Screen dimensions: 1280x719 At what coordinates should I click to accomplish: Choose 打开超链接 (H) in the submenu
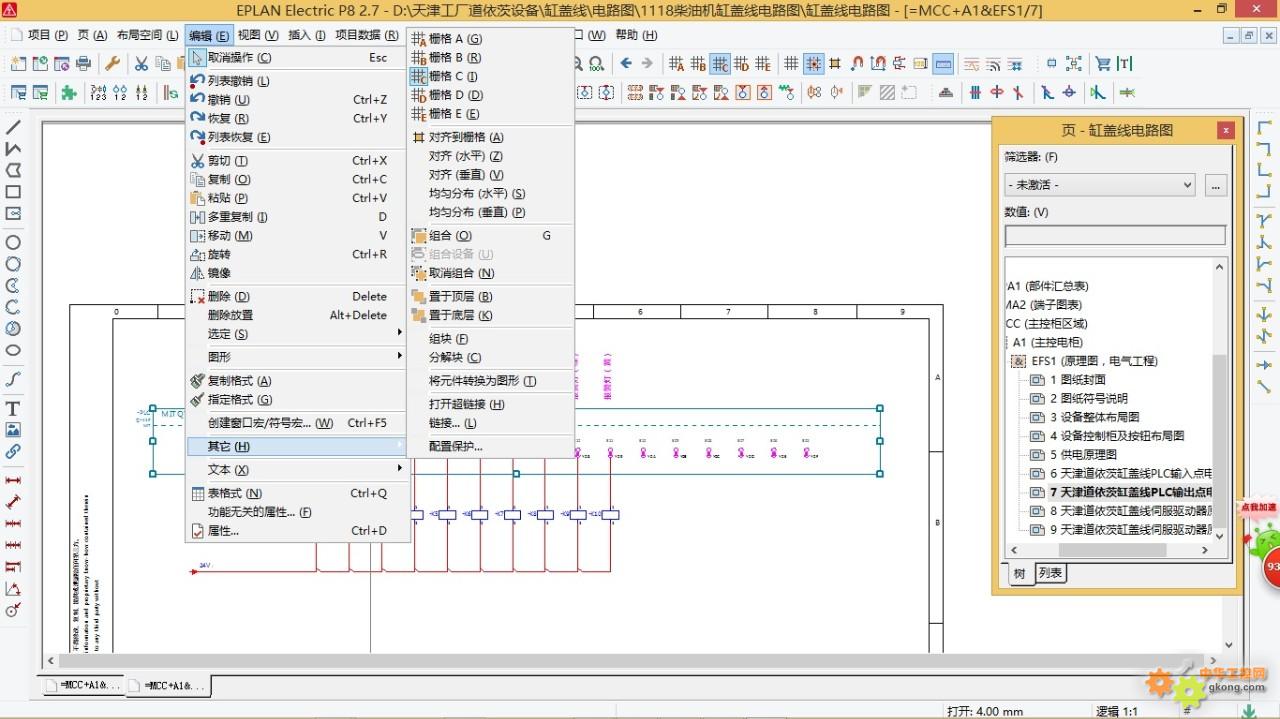492,404
